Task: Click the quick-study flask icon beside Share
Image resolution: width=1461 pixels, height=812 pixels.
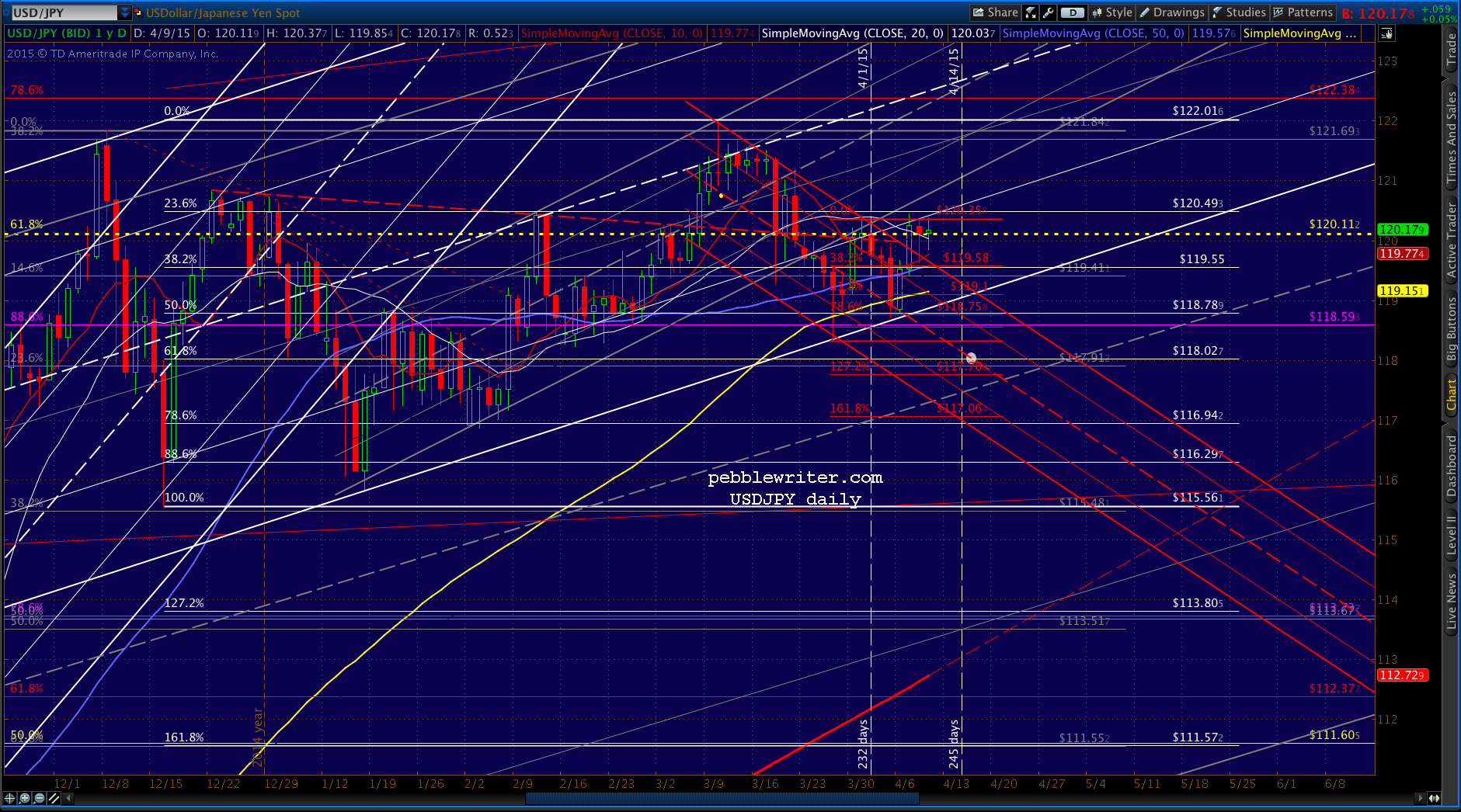Action: pyautogui.click(x=1031, y=12)
